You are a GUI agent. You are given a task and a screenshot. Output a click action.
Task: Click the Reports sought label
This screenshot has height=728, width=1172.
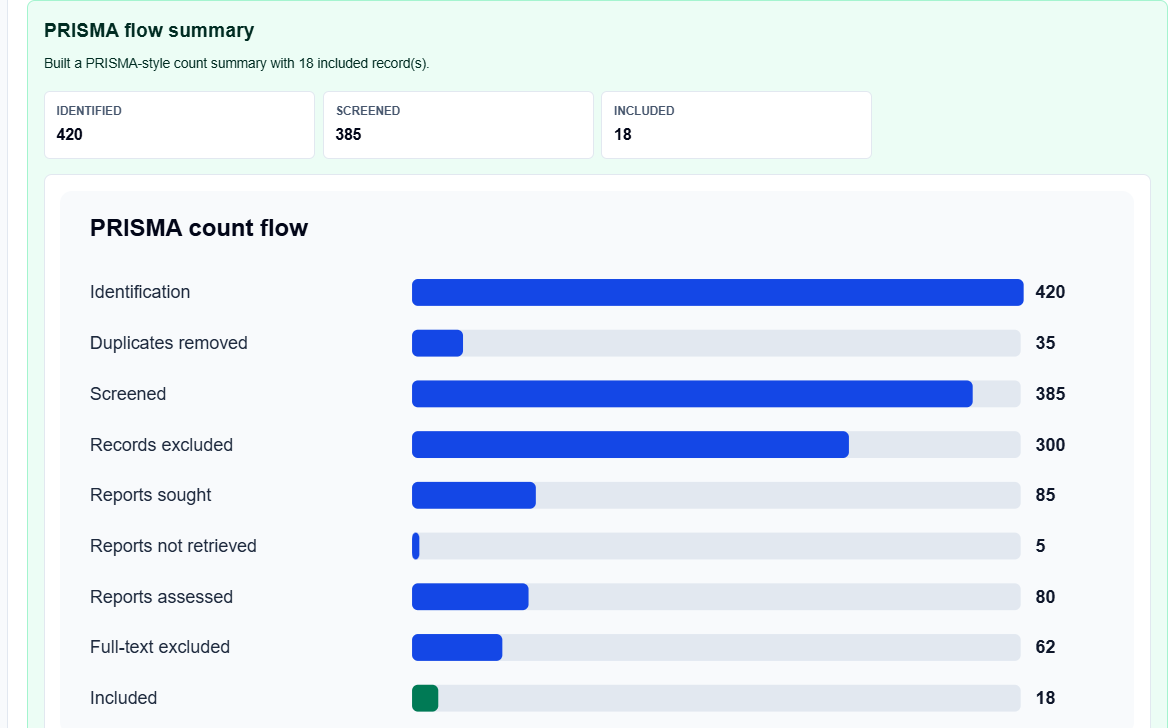[150, 496]
